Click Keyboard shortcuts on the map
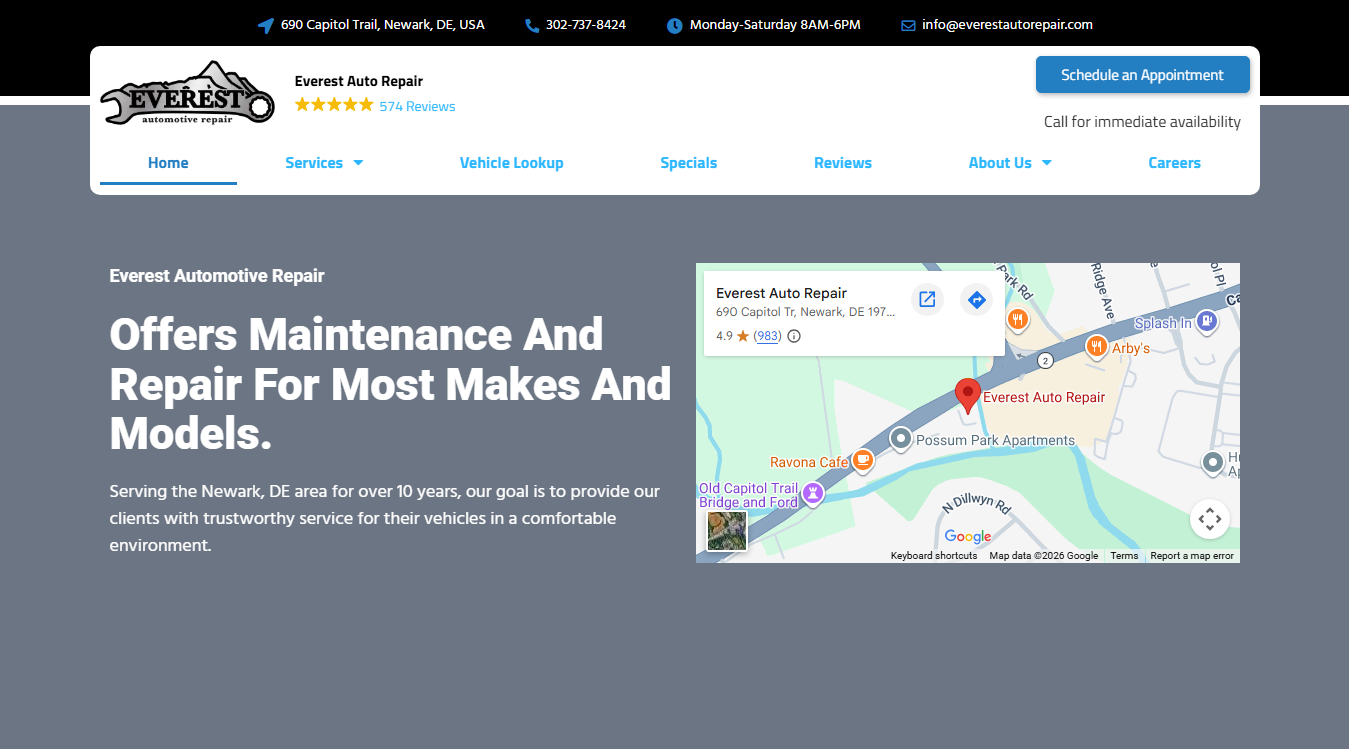The height and width of the screenshot is (749, 1349). coord(934,556)
